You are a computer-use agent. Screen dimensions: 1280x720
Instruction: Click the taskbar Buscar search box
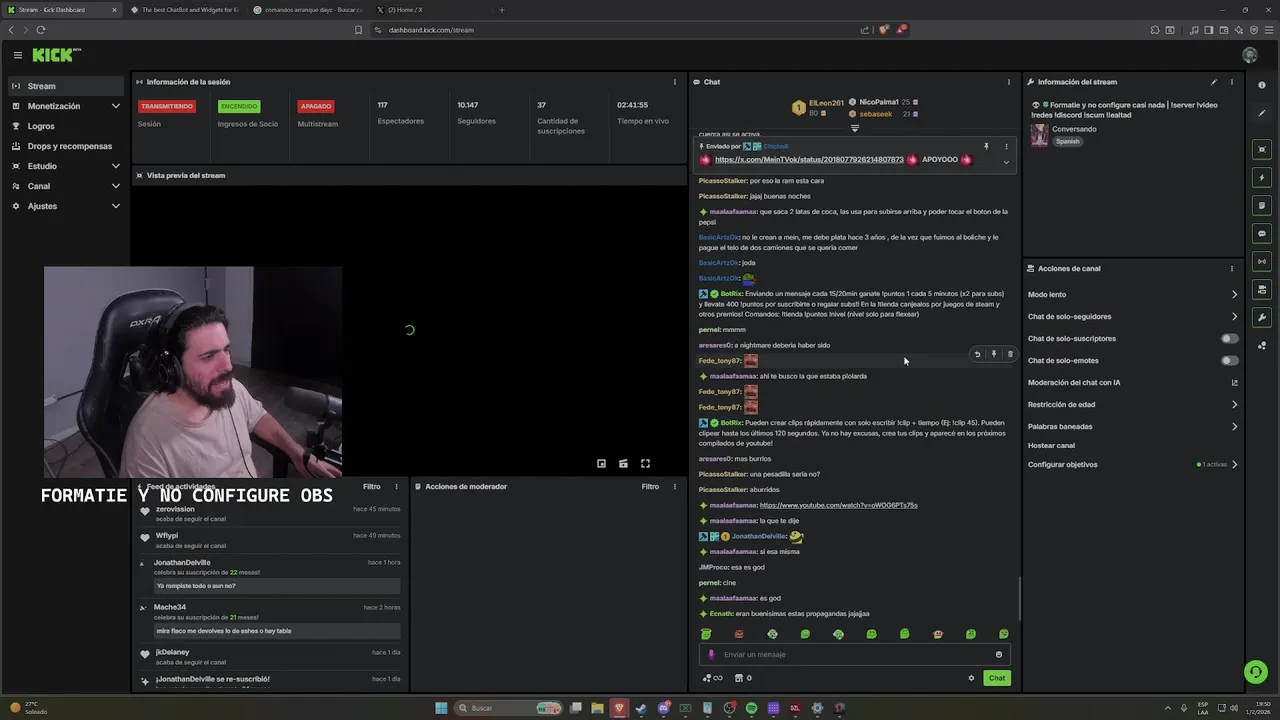[x=510, y=708]
